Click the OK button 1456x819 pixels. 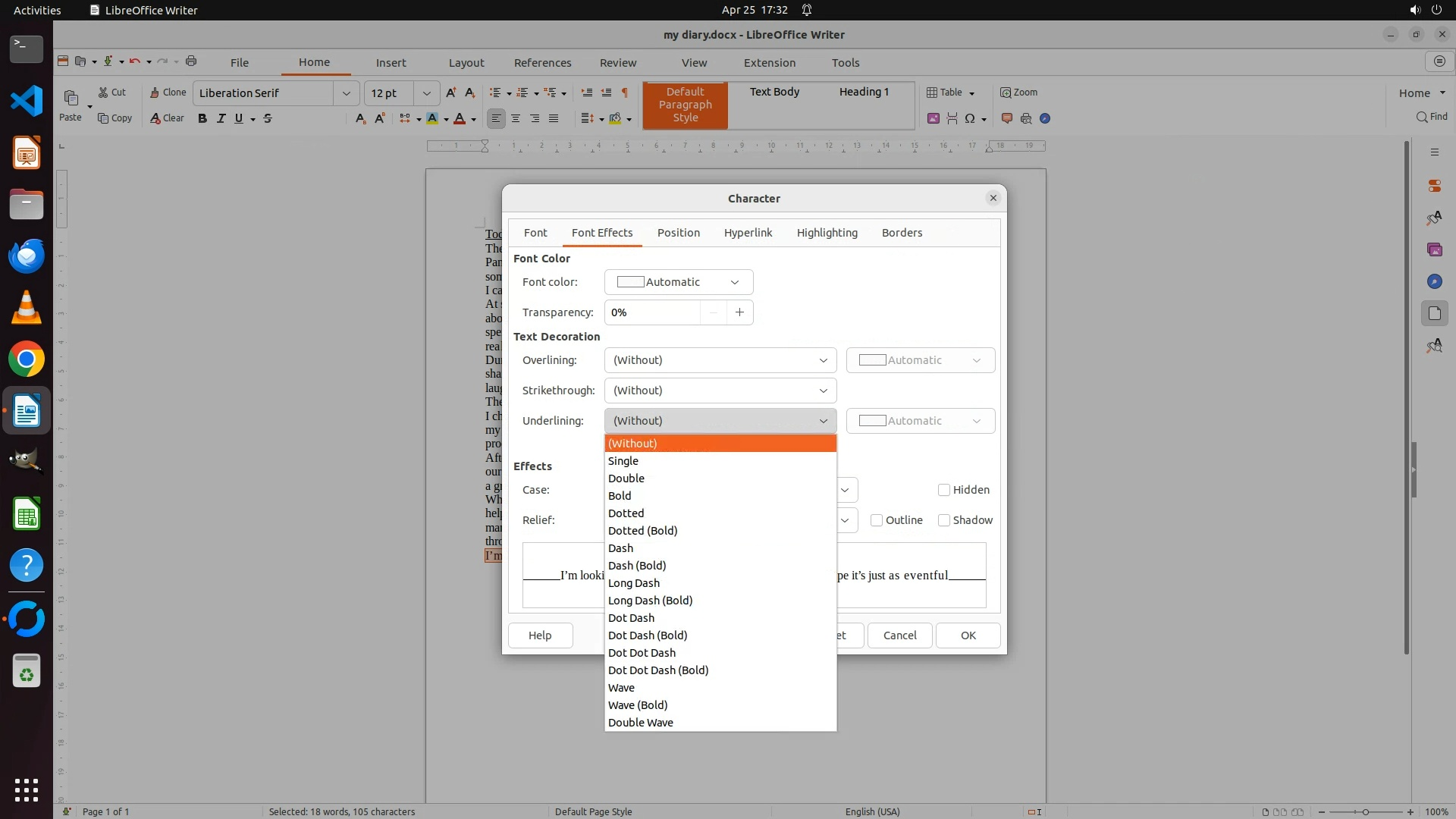click(968, 635)
